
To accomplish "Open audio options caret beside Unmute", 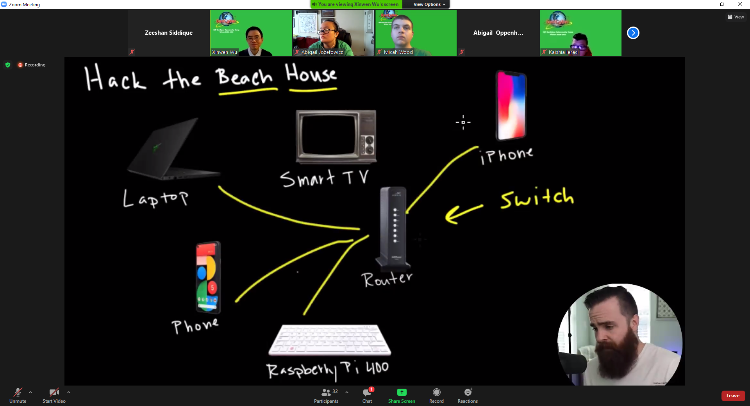I will pos(31,393).
